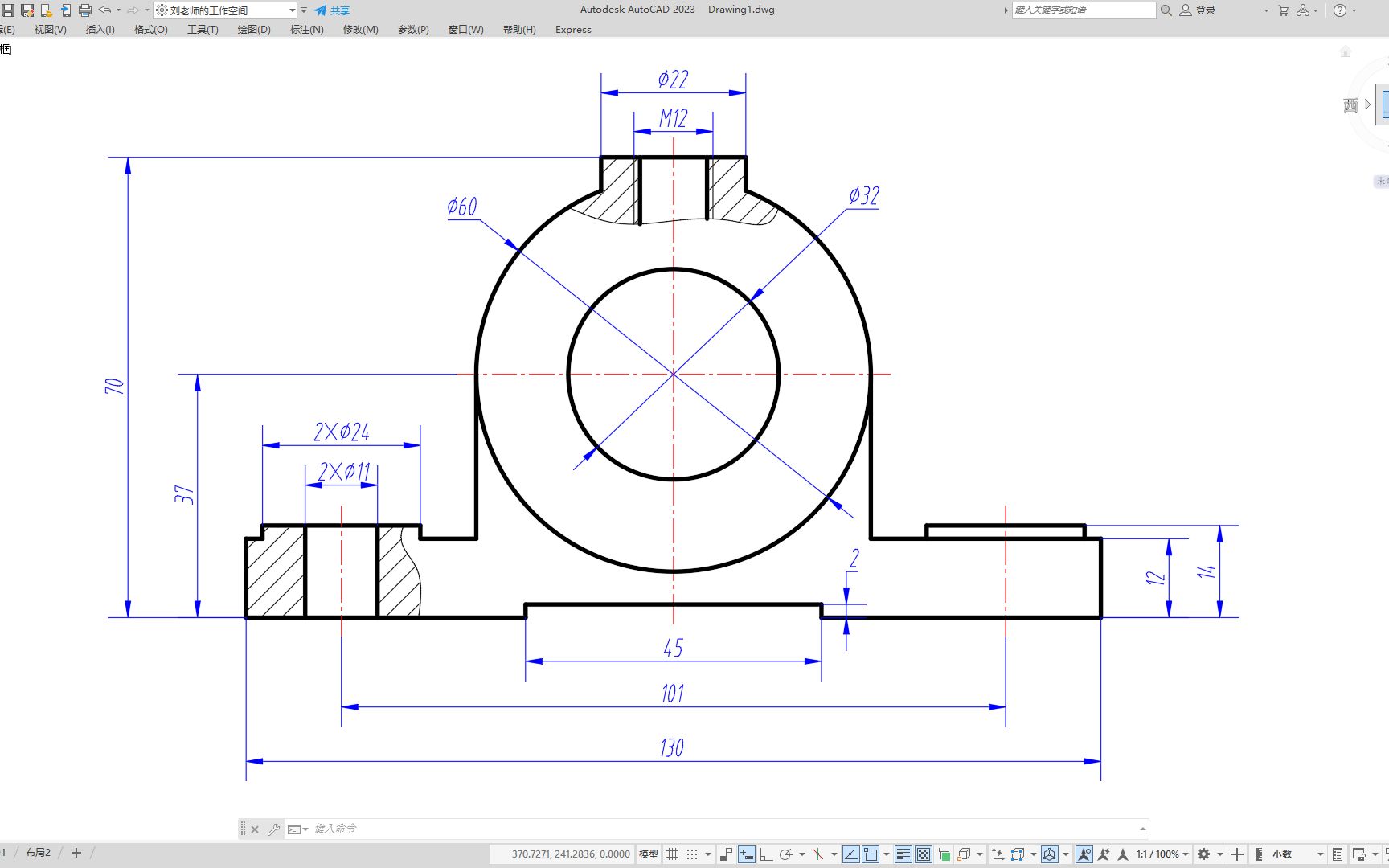Open the 帮助(H) menu
Screen dimensions: 1389x868
coord(519,30)
